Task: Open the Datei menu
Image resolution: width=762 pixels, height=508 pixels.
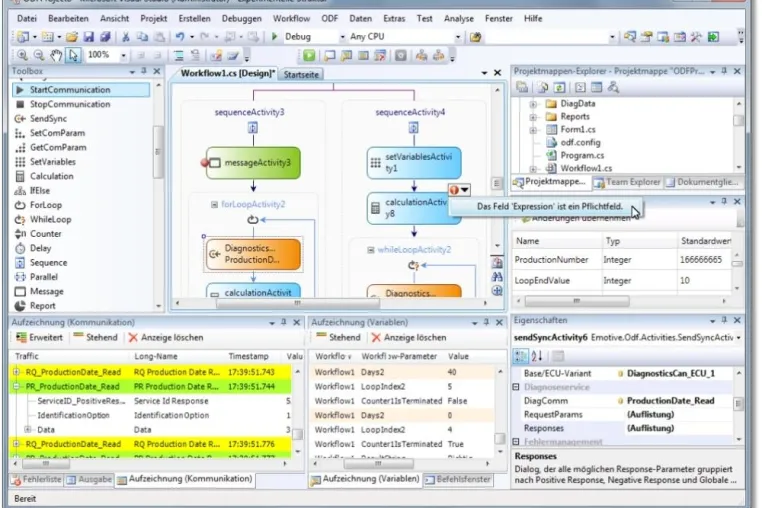Action: (27, 18)
